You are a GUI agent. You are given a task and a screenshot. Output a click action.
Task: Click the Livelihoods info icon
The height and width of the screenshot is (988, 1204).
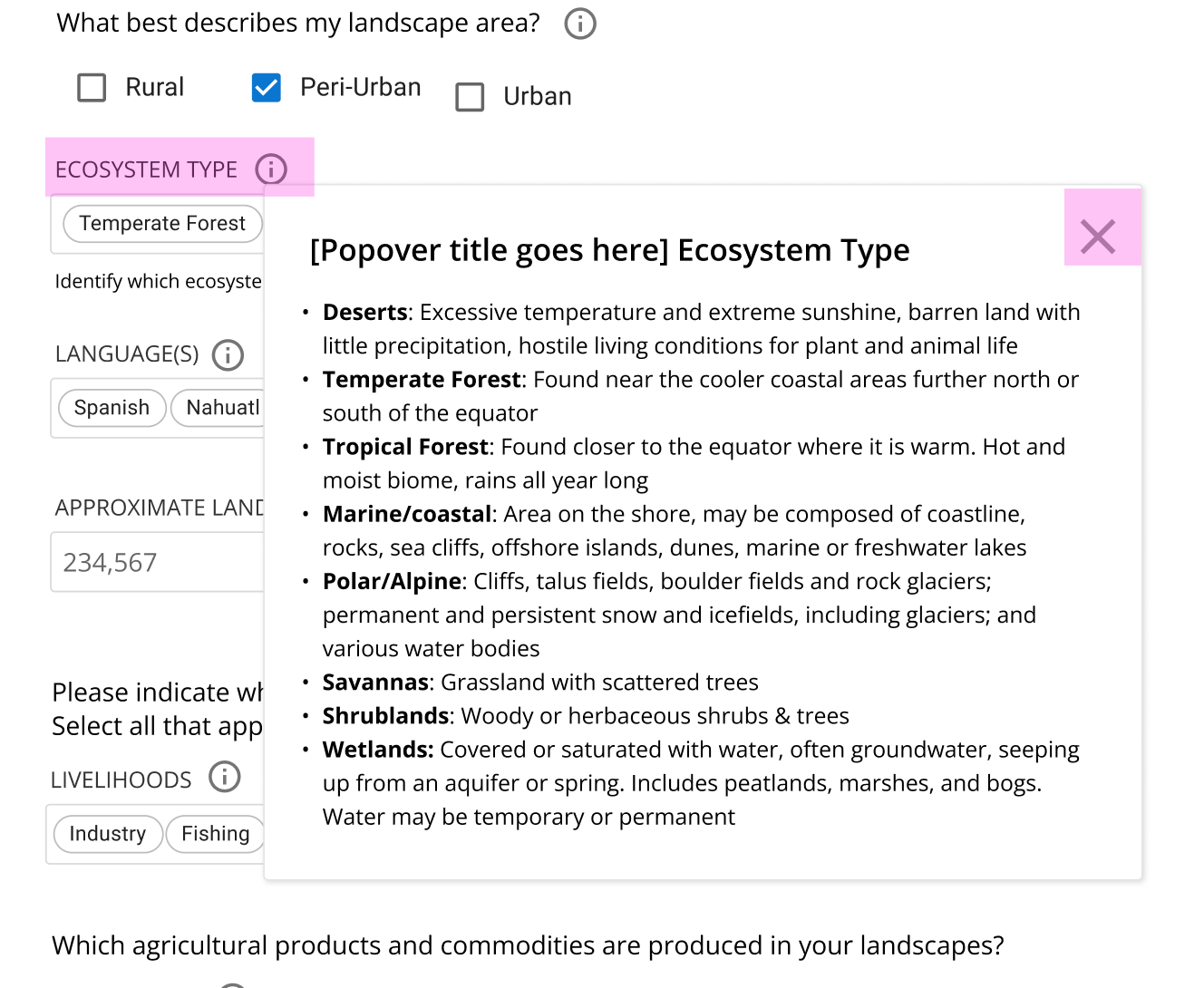(x=224, y=777)
